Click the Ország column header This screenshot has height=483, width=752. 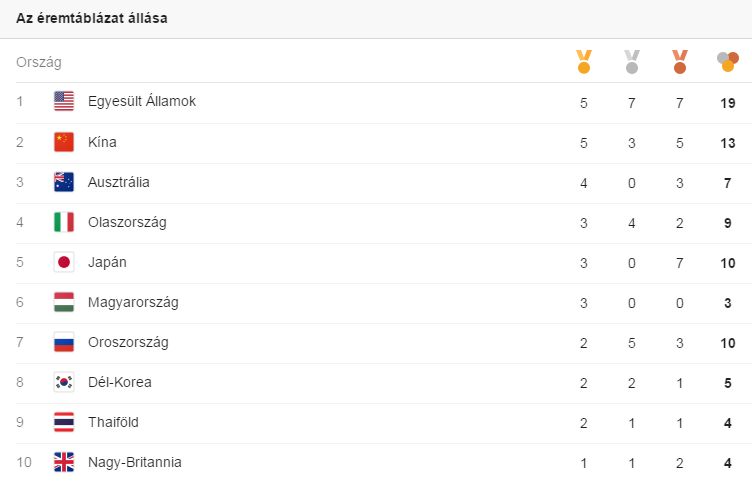coord(39,62)
